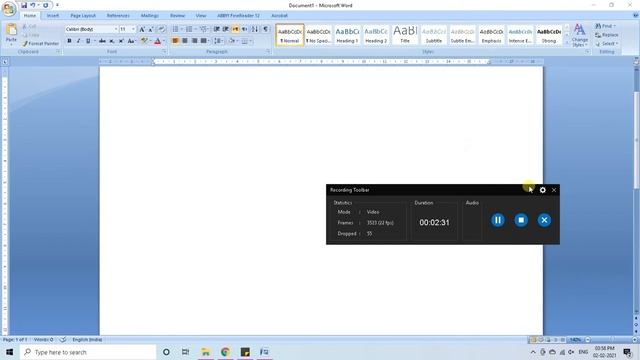This screenshot has width=640, height=360.
Task: Paste from the clipboard
Action: pyautogui.click(x=11, y=34)
